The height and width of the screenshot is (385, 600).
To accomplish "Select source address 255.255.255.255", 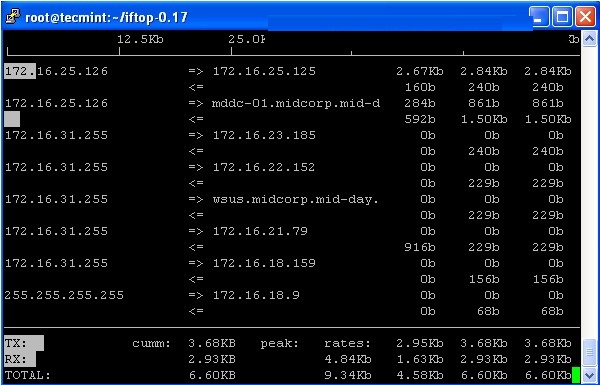I will click(64, 295).
